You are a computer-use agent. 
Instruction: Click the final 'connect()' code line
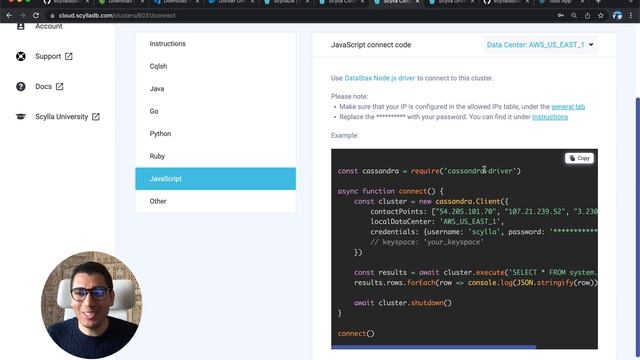356,333
